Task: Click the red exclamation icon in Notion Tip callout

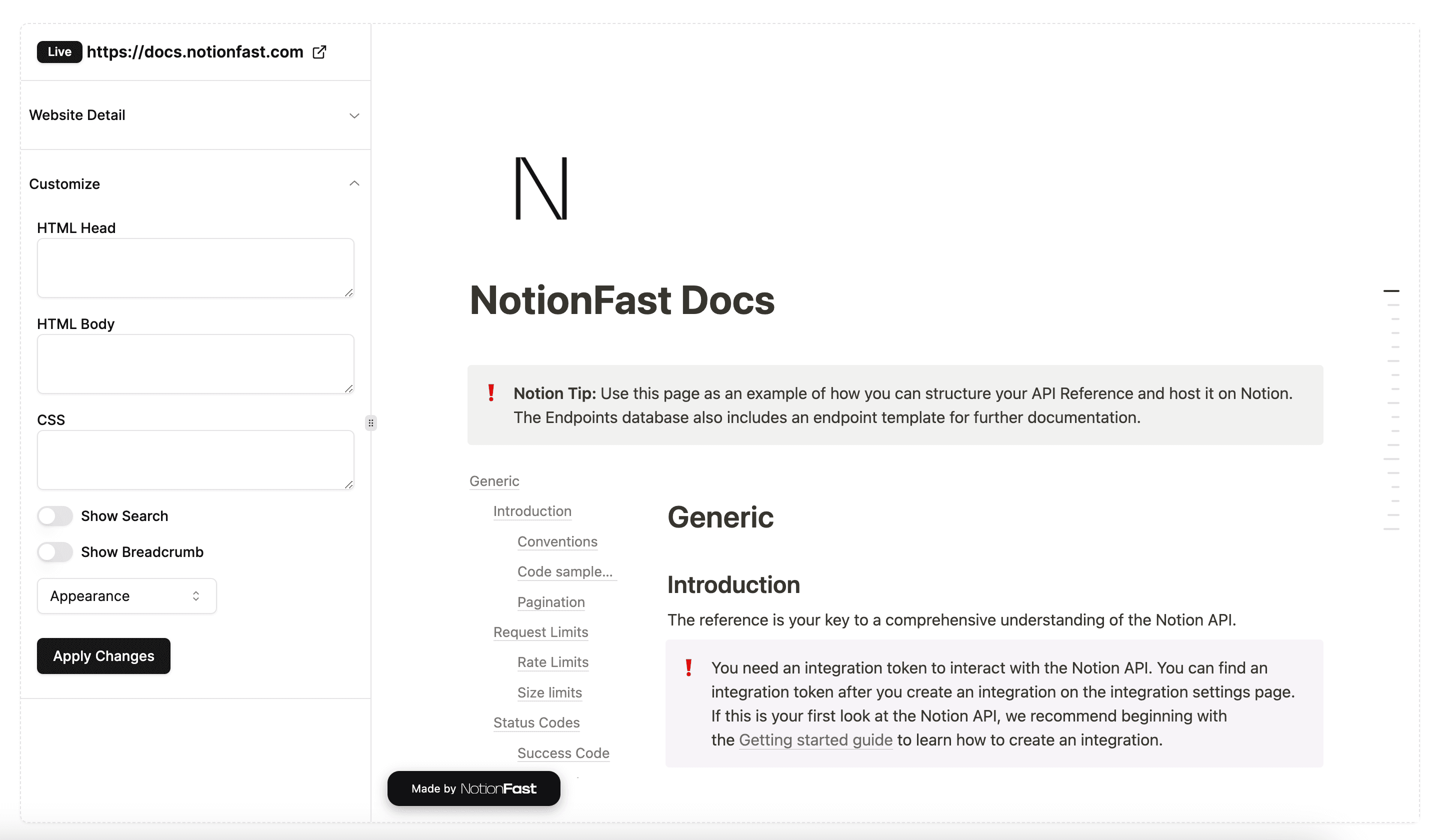Action: pyautogui.click(x=491, y=393)
